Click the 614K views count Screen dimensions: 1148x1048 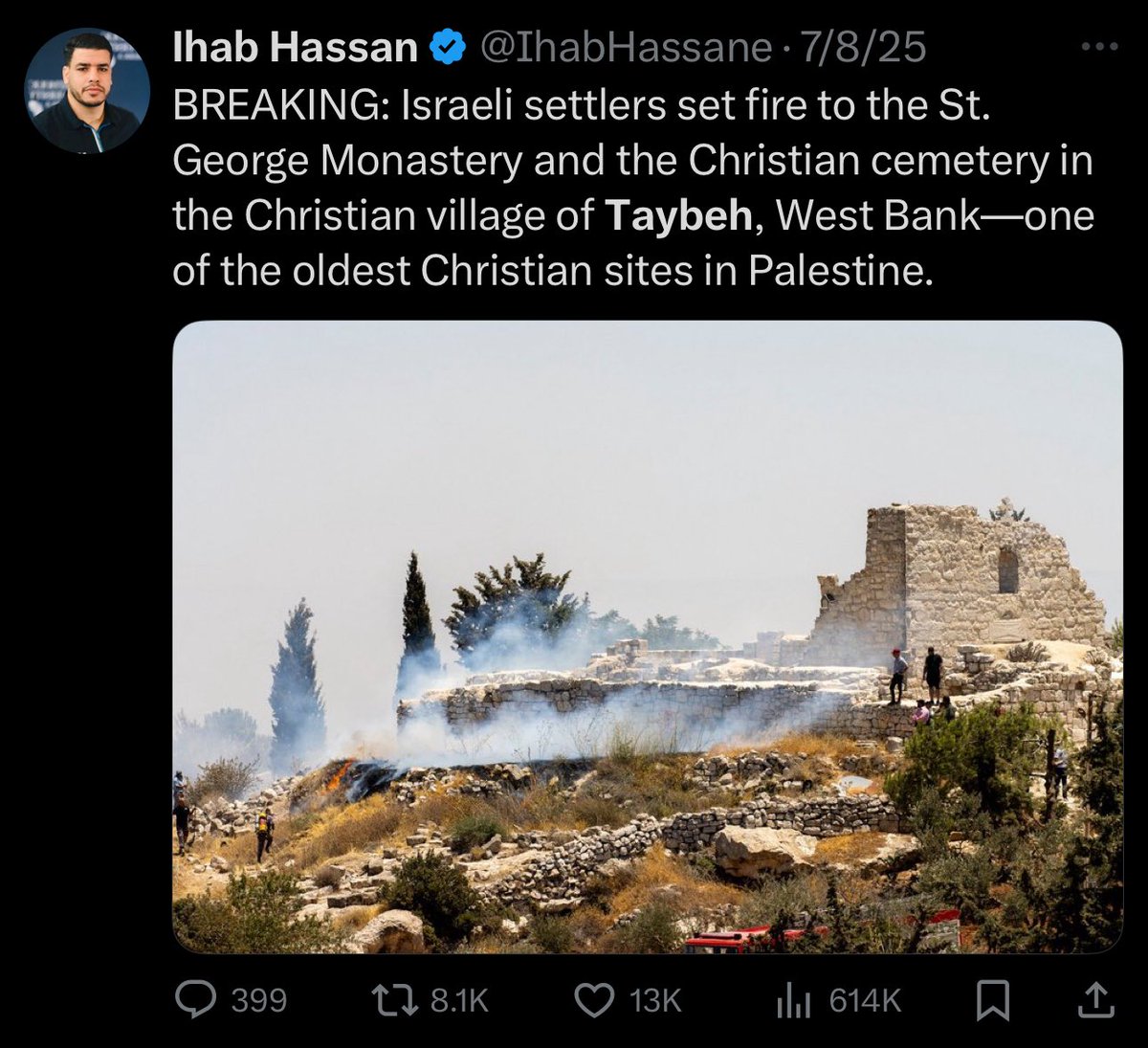(x=865, y=1001)
